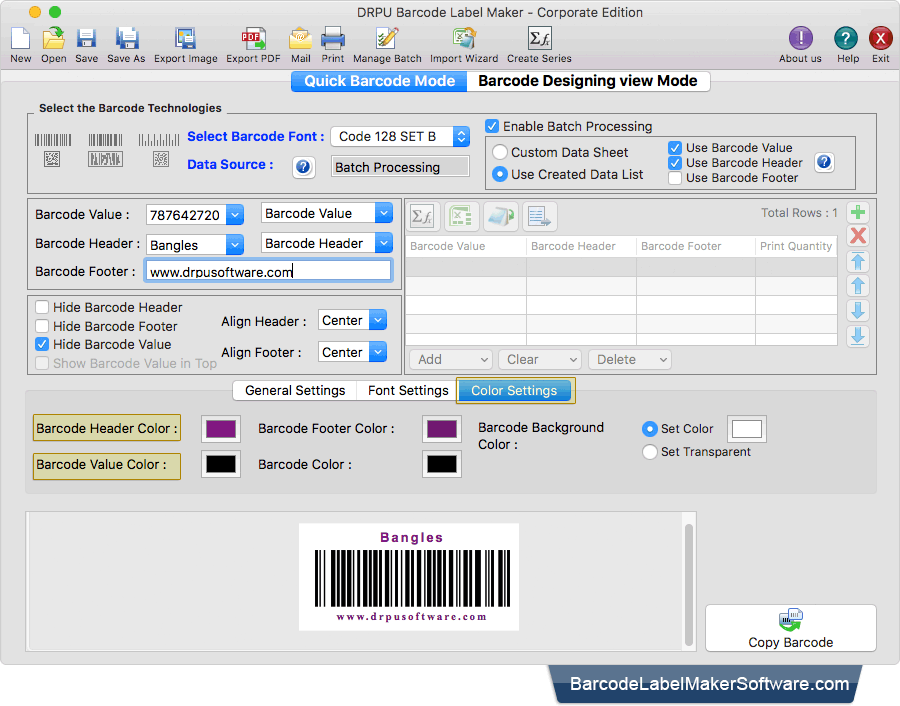Click the Barcode Footer text field
Screen dimensions: 900x706
(x=268, y=271)
